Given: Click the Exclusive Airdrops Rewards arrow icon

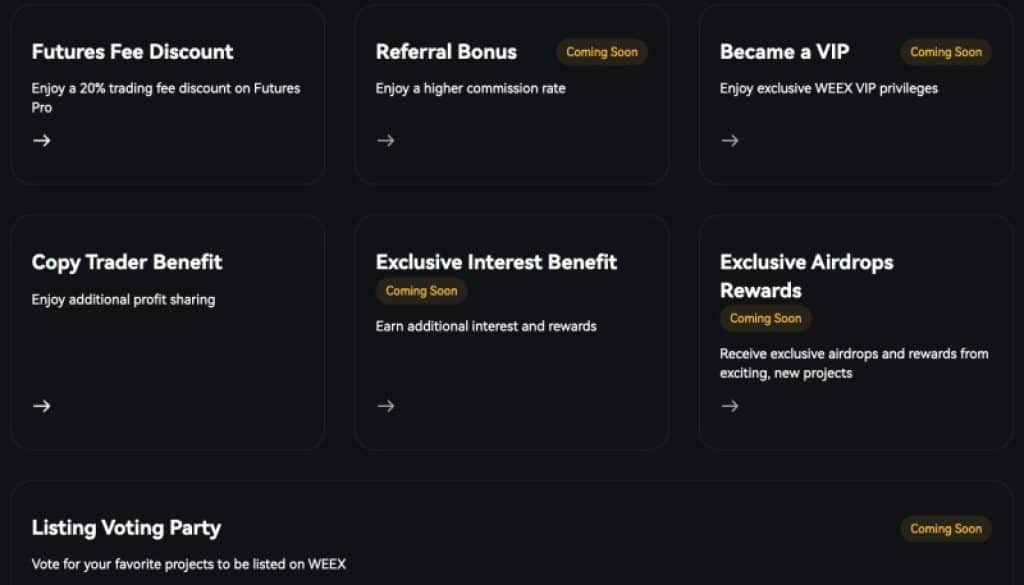Looking at the screenshot, I should click(x=730, y=406).
